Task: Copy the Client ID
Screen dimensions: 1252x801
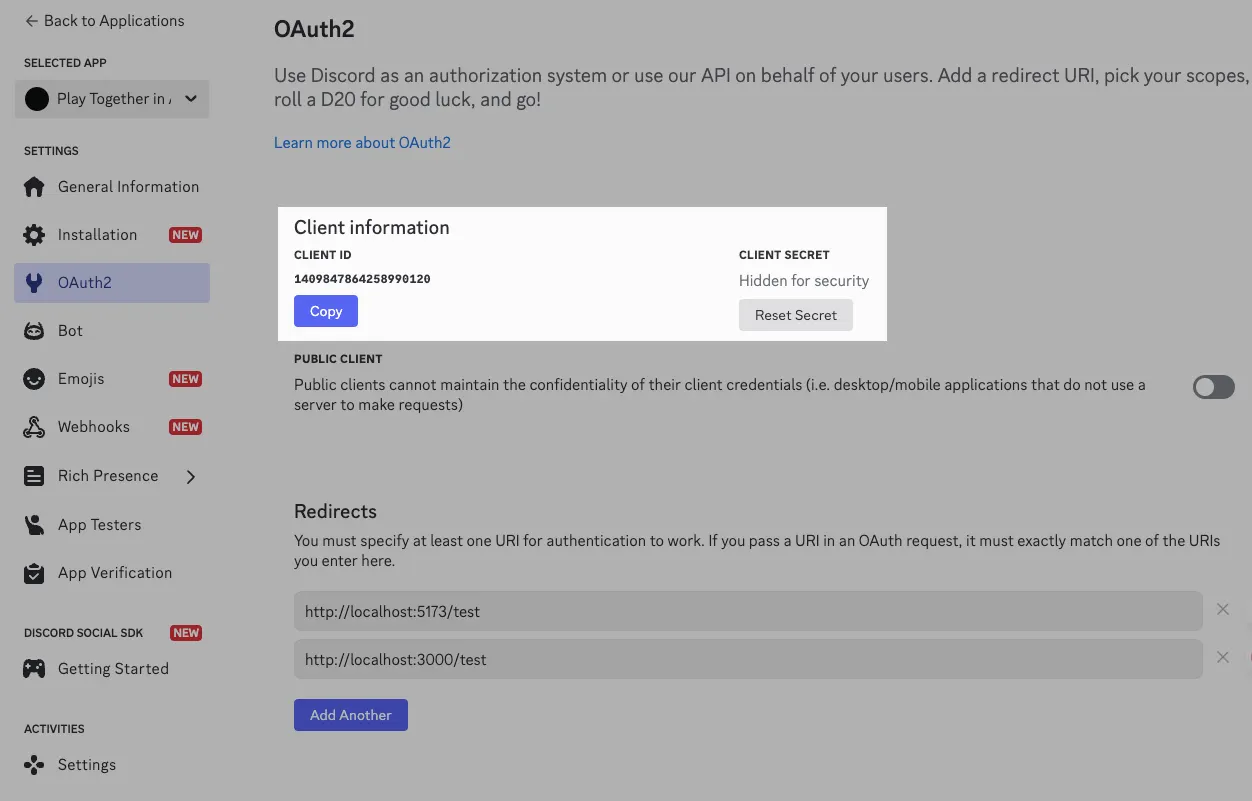Action: [x=325, y=312]
